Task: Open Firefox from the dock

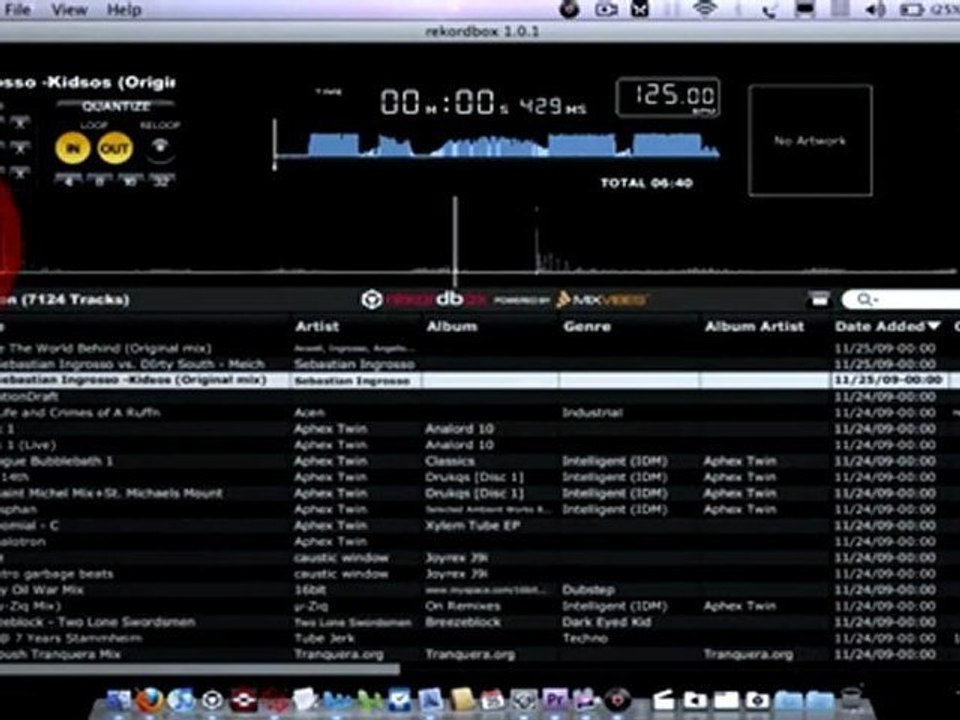Action: tap(150, 699)
